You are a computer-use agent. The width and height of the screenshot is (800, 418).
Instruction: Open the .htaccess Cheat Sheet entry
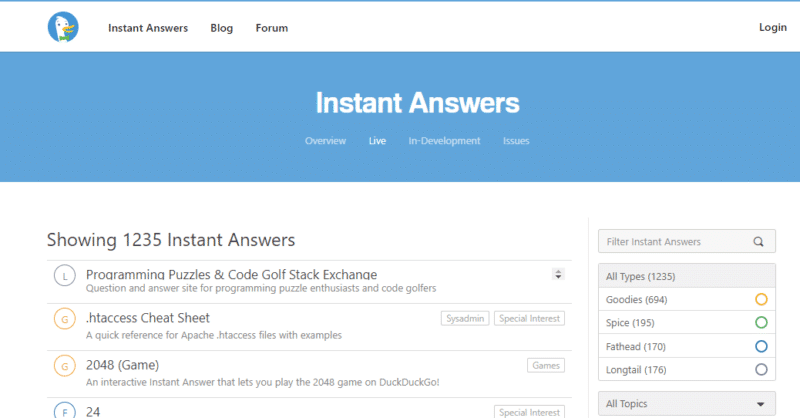click(x=148, y=318)
